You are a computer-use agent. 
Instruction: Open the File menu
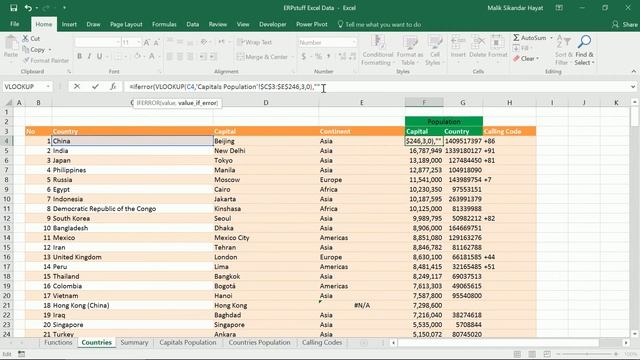coord(15,24)
